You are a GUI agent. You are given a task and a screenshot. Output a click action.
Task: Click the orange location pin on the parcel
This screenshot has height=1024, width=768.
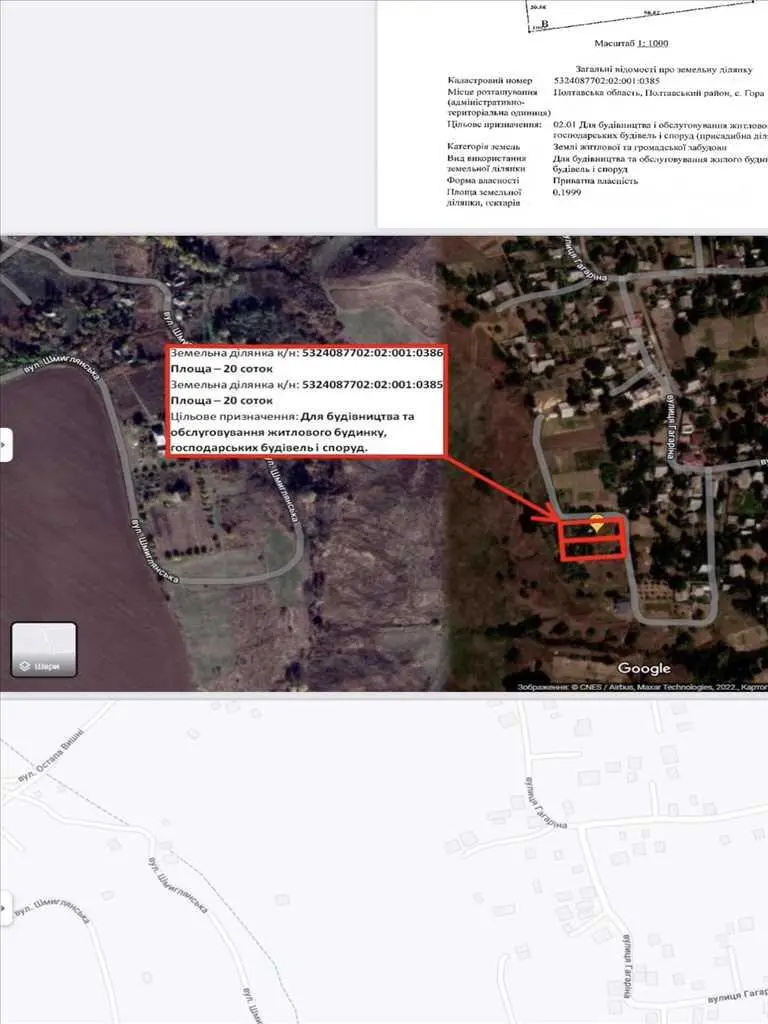click(x=597, y=523)
